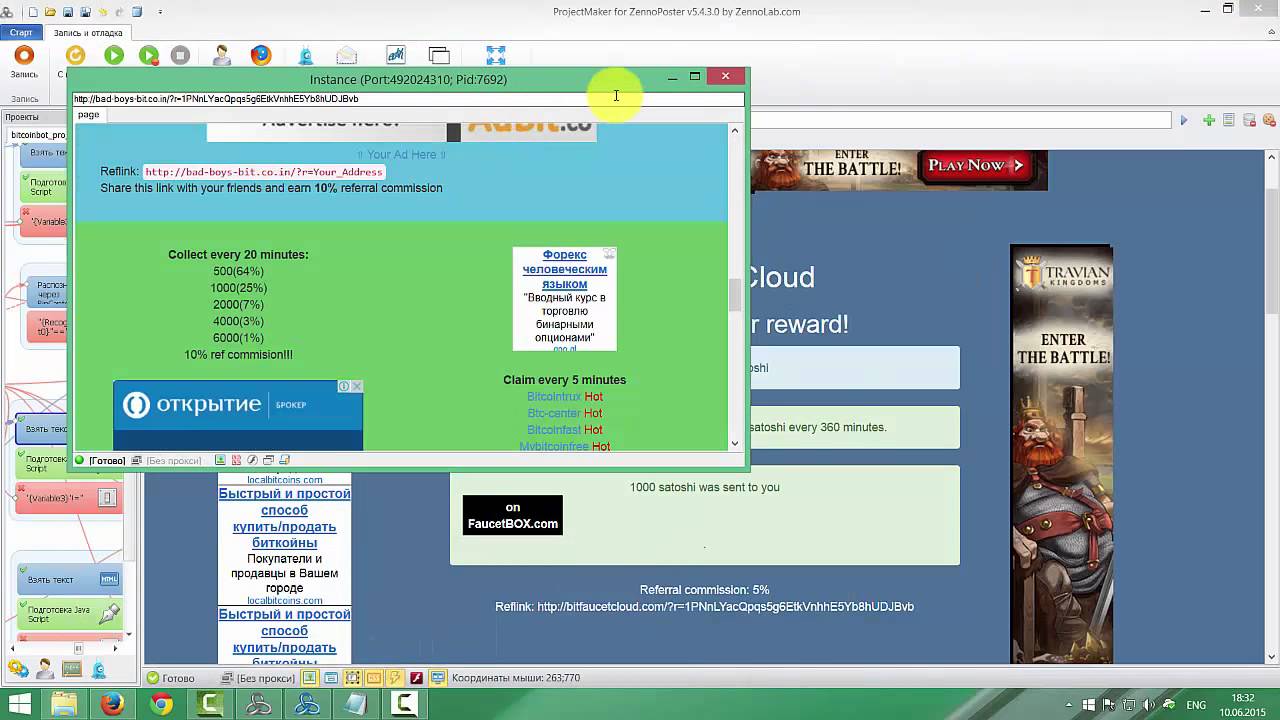The height and width of the screenshot is (720, 1280).
Task: Click the clear cookies cookie icon
Action: [1268, 121]
